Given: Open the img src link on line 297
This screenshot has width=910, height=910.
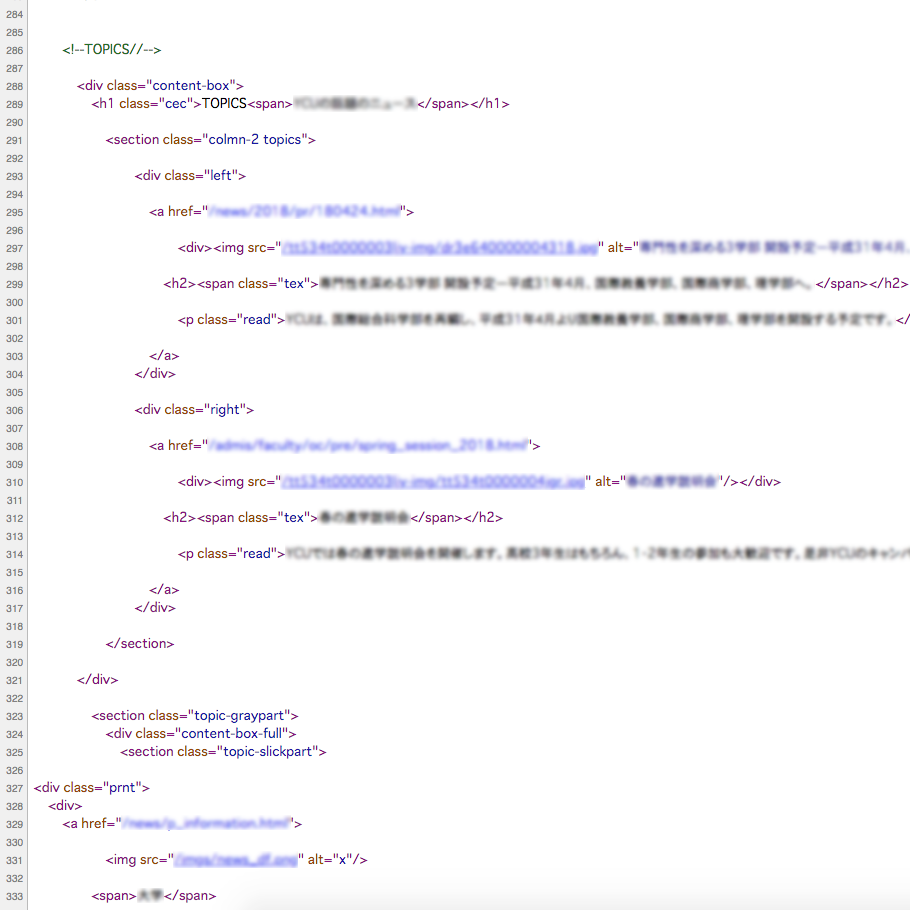Looking at the screenshot, I should pyautogui.click(x=440, y=248).
